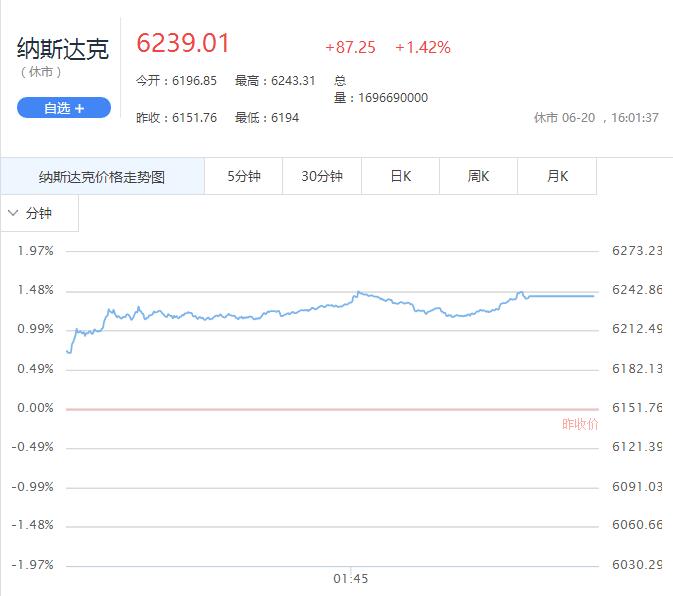Click the 1.97% top axis label
The width and height of the screenshot is (673, 596).
click(x=36, y=251)
